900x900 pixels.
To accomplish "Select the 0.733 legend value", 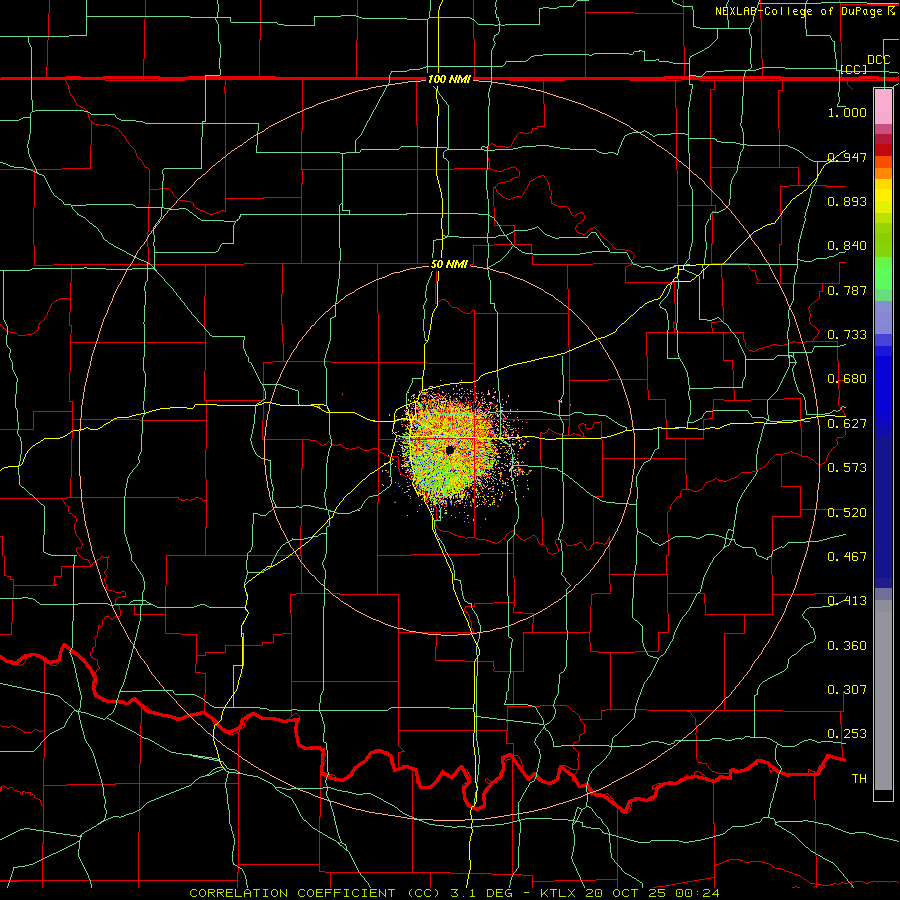I will coord(847,335).
